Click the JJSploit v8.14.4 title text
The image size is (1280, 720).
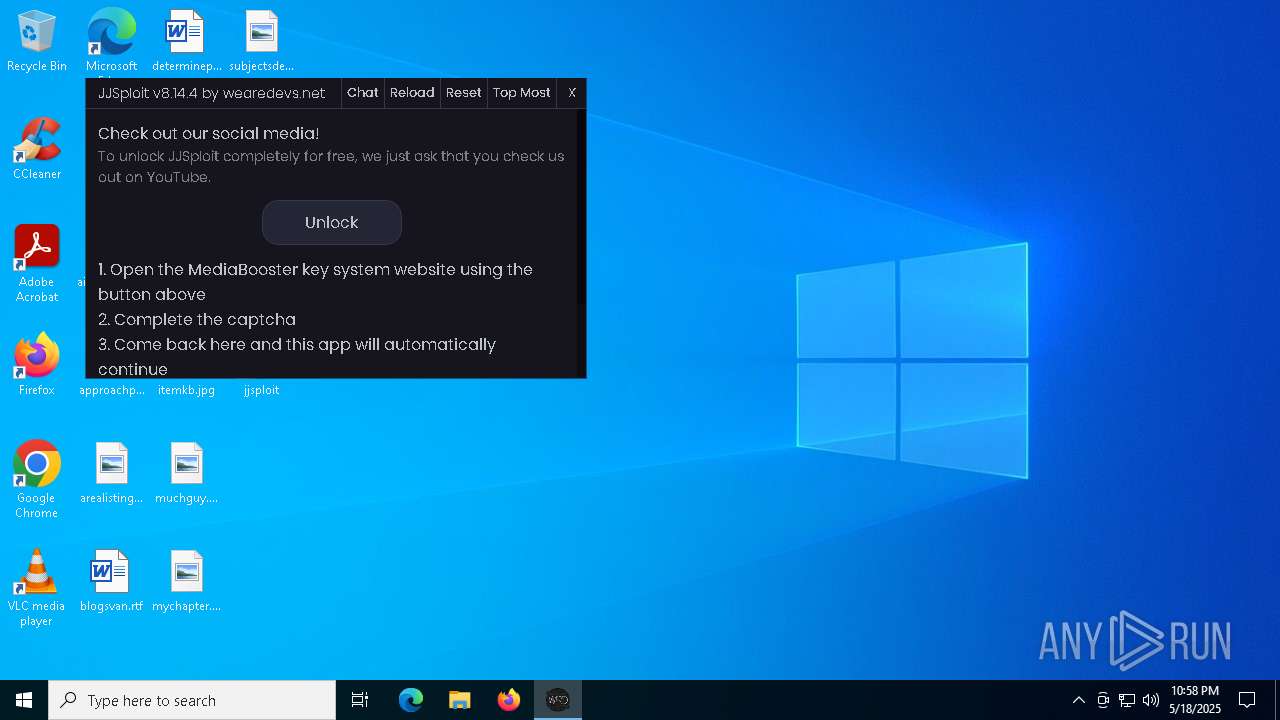(211, 93)
